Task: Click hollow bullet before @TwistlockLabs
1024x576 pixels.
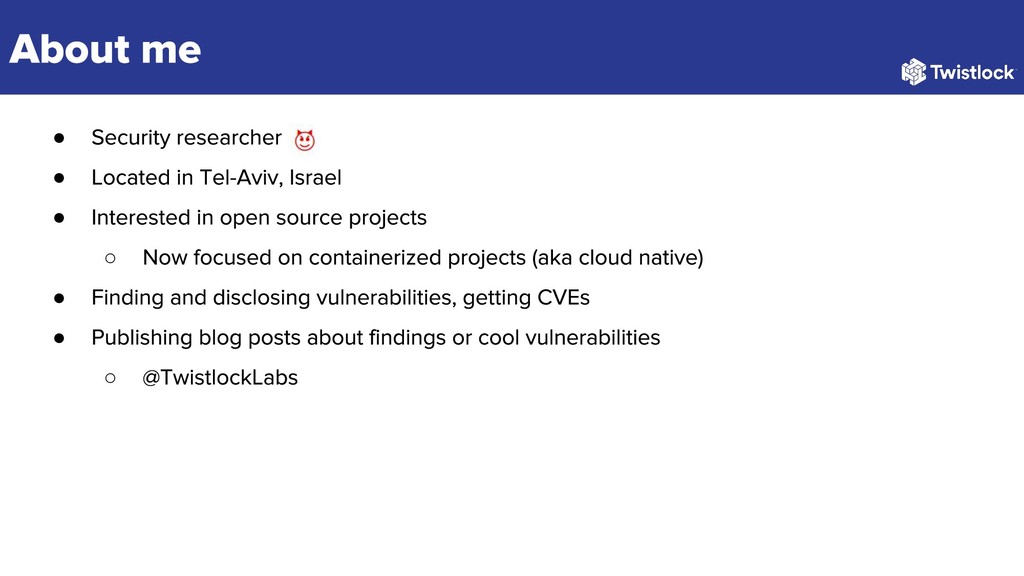Action: pos(110,377)
